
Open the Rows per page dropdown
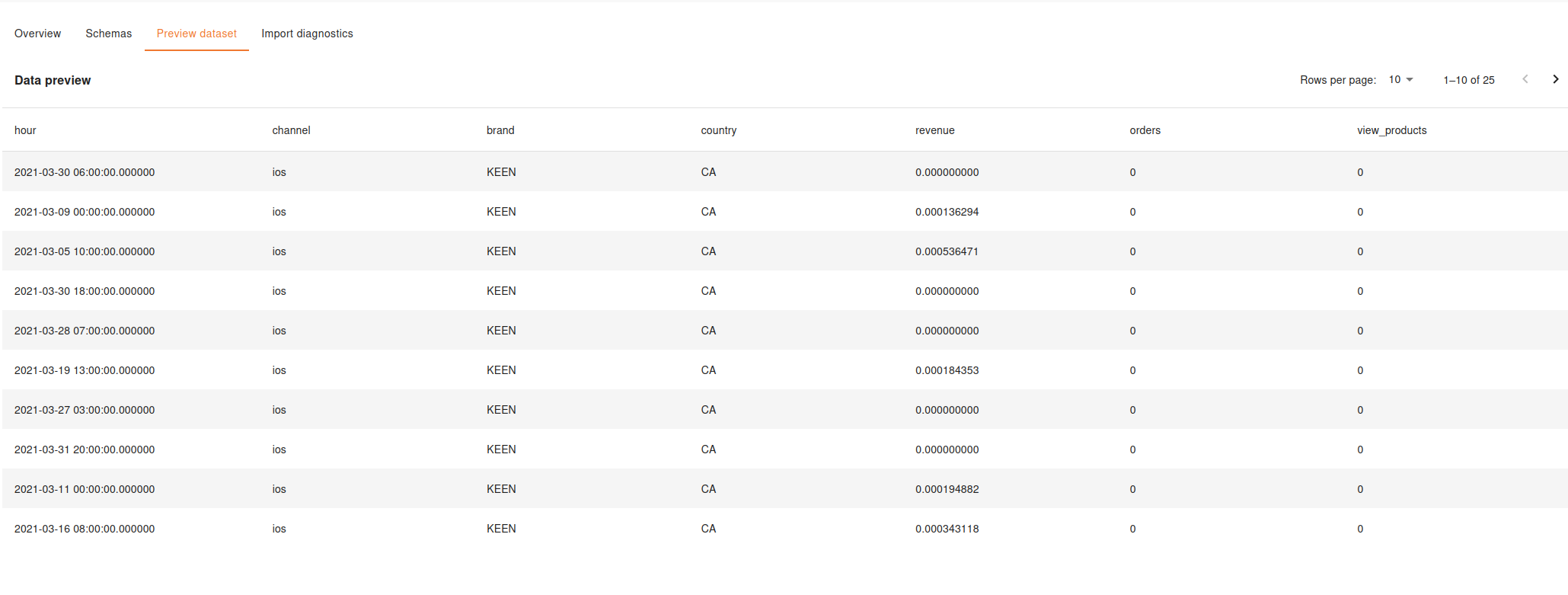(x=1400, y=79)
